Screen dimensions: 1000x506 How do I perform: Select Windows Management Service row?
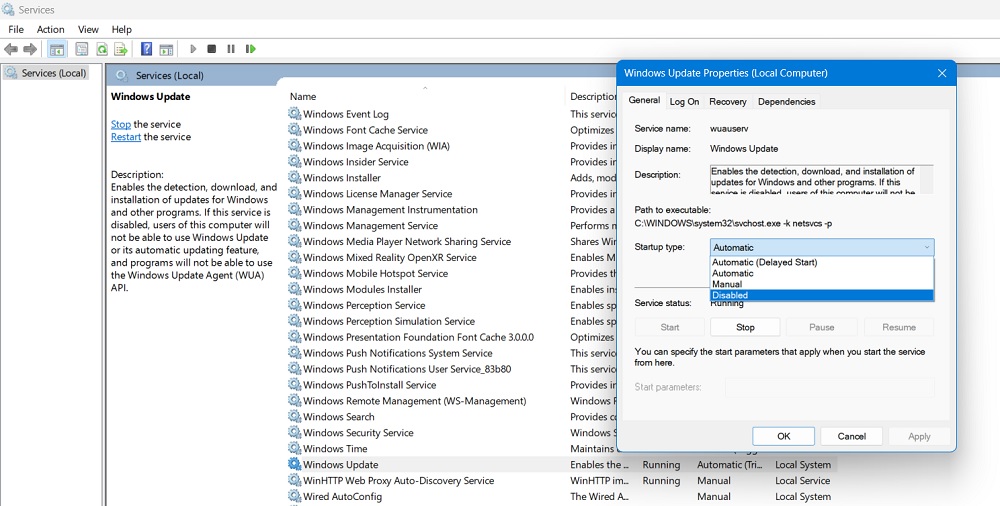click(370, 225)
